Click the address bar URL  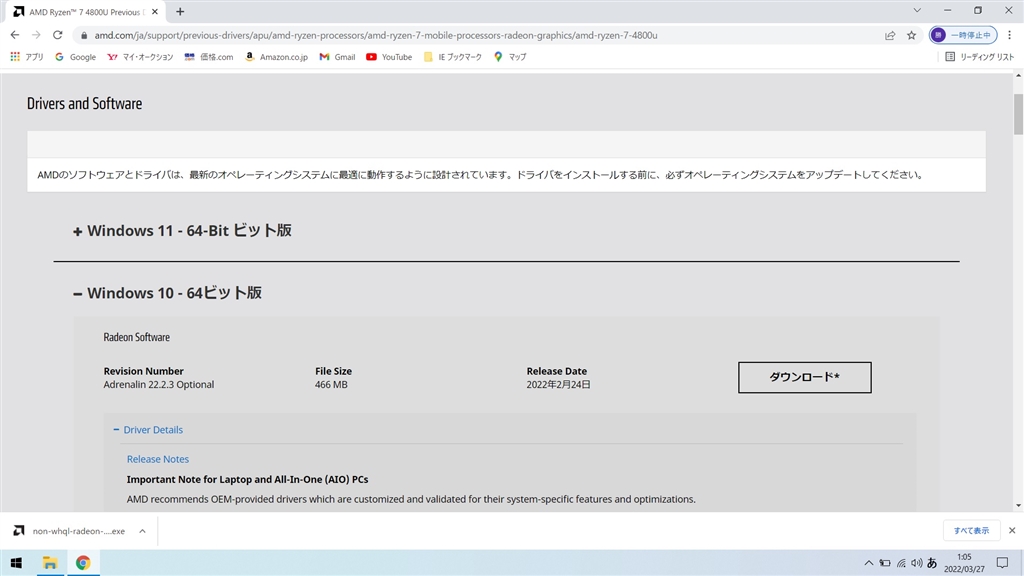coord(376,35)
